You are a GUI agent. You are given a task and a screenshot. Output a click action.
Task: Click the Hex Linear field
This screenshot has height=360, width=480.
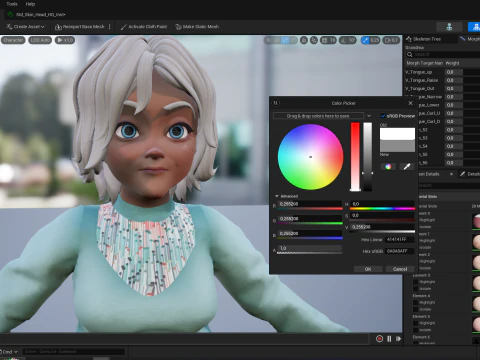[x=400, y=239]
